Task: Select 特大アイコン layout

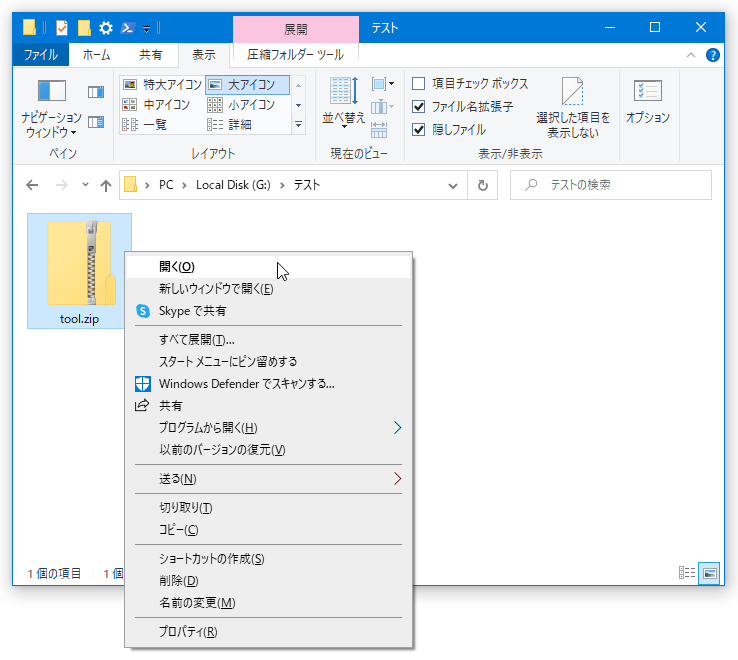Action: (x=162, y=85)
